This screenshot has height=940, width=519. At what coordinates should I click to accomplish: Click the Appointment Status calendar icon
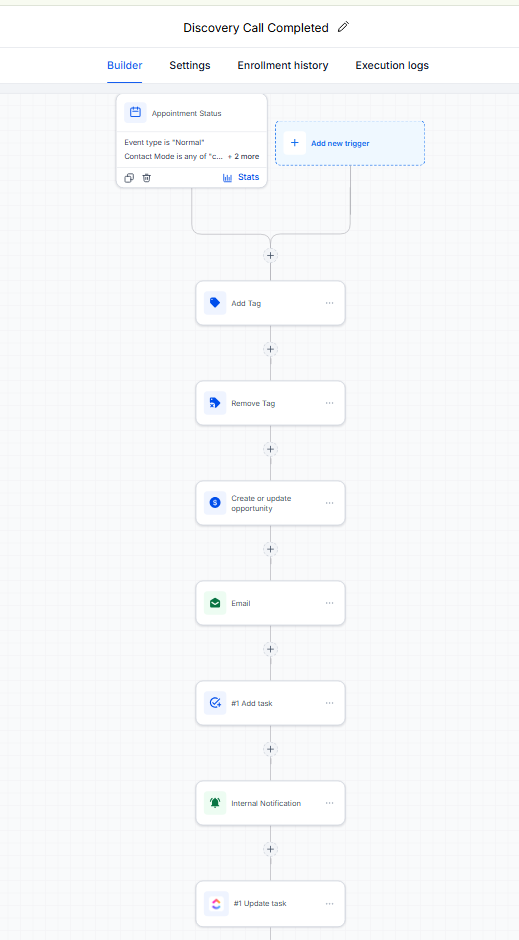(x=135, y=113)
